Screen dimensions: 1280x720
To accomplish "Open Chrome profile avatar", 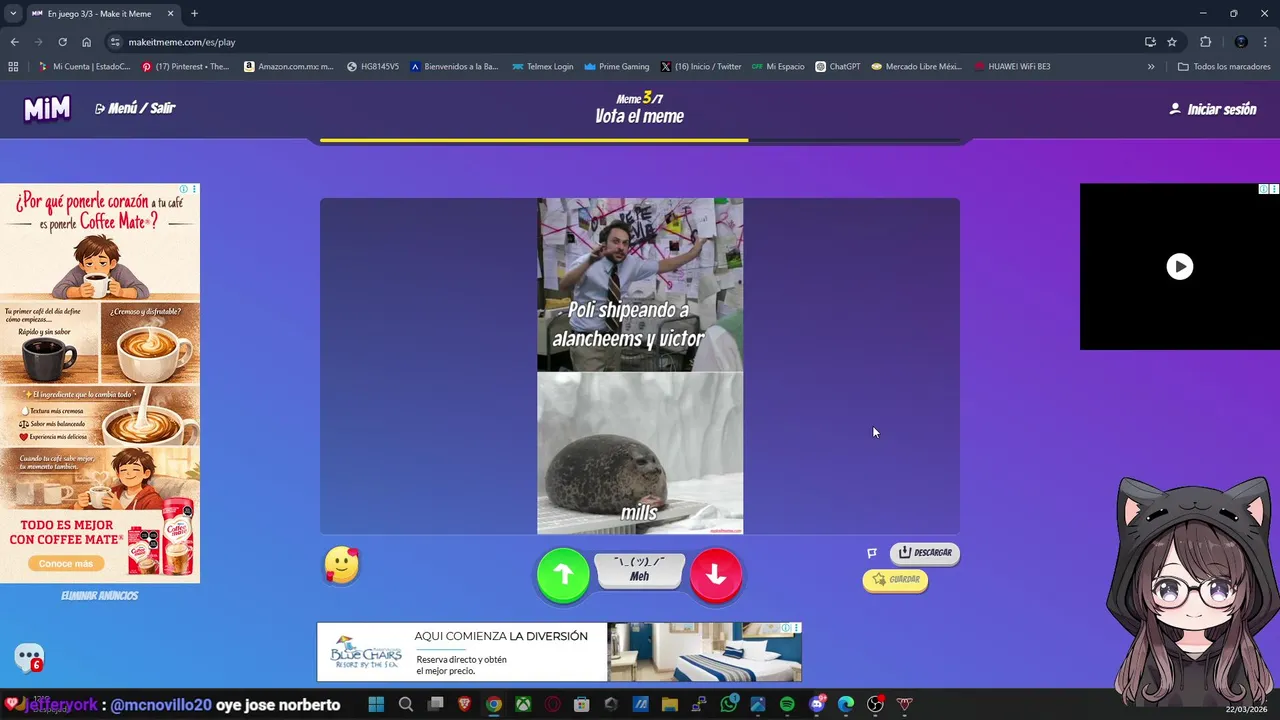I will (1241, 42).
